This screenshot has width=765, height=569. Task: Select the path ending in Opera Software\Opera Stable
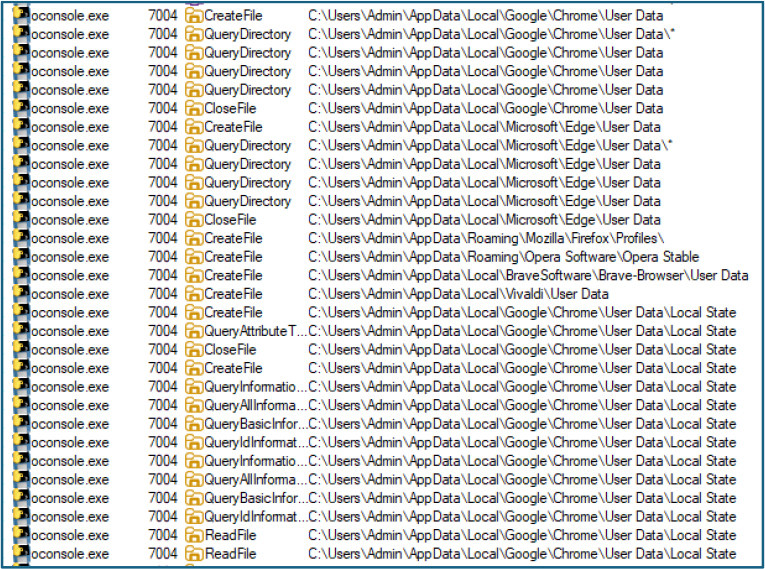(x=503, y=257)
